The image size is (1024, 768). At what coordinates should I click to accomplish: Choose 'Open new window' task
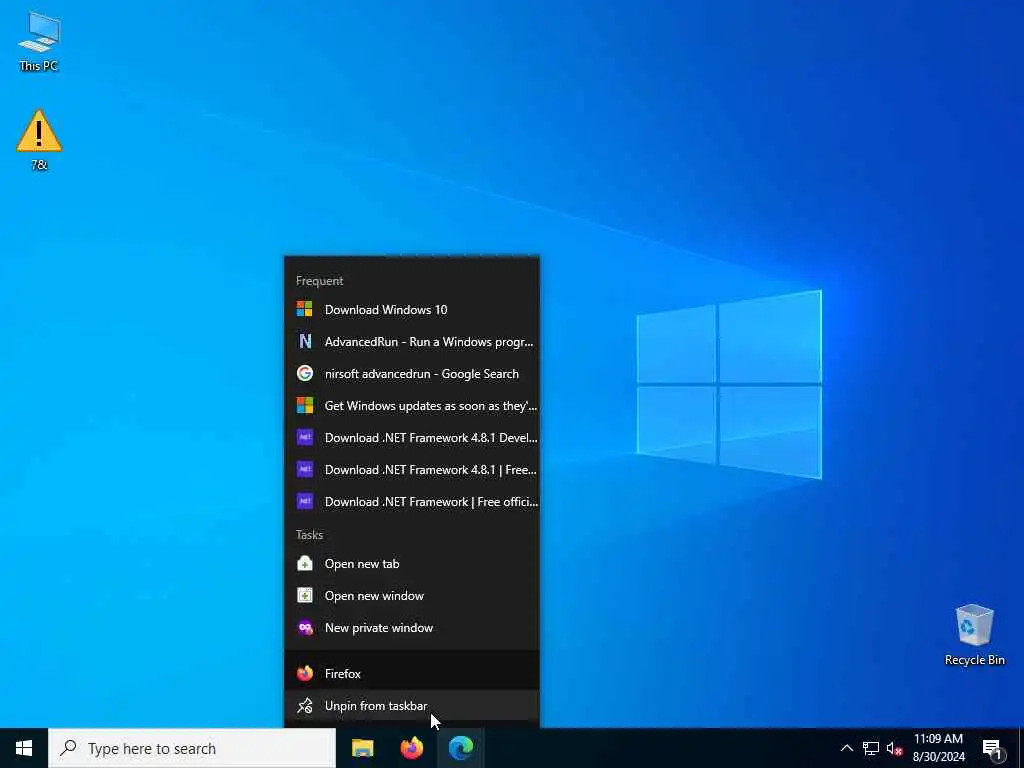pyautogui.click(x=412, y=596)
